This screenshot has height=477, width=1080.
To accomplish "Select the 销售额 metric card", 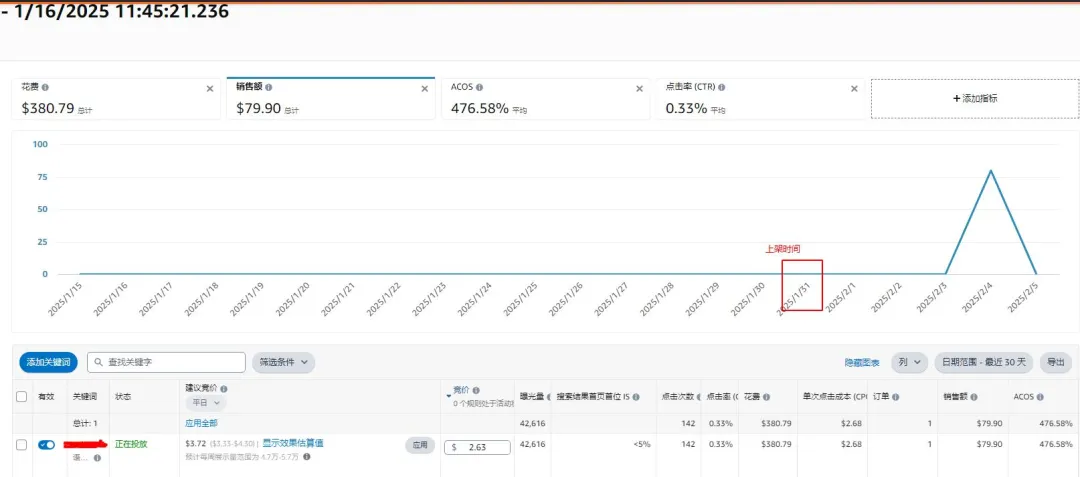I will tap(331, 98).
